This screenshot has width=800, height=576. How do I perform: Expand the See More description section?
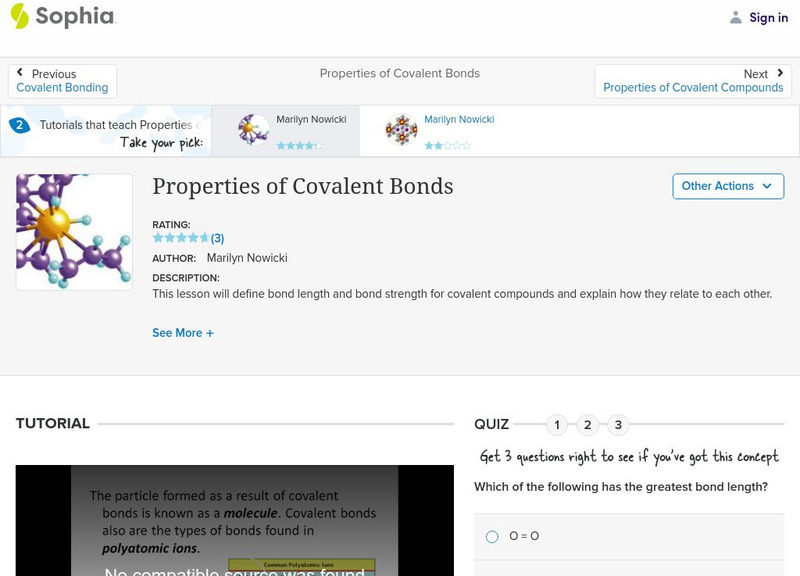tap(183, 332)
